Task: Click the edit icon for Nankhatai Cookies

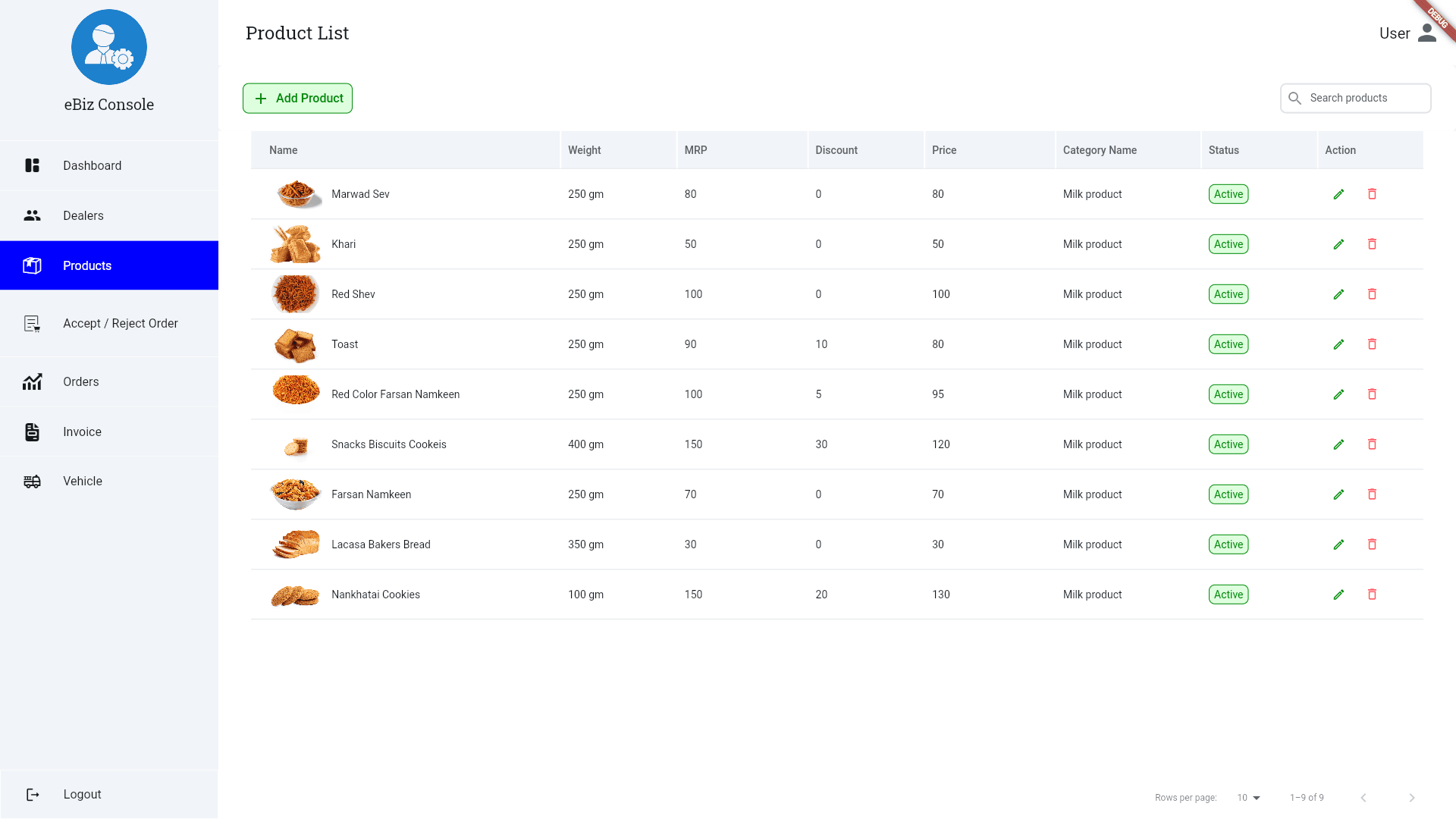Action: 1338,594
